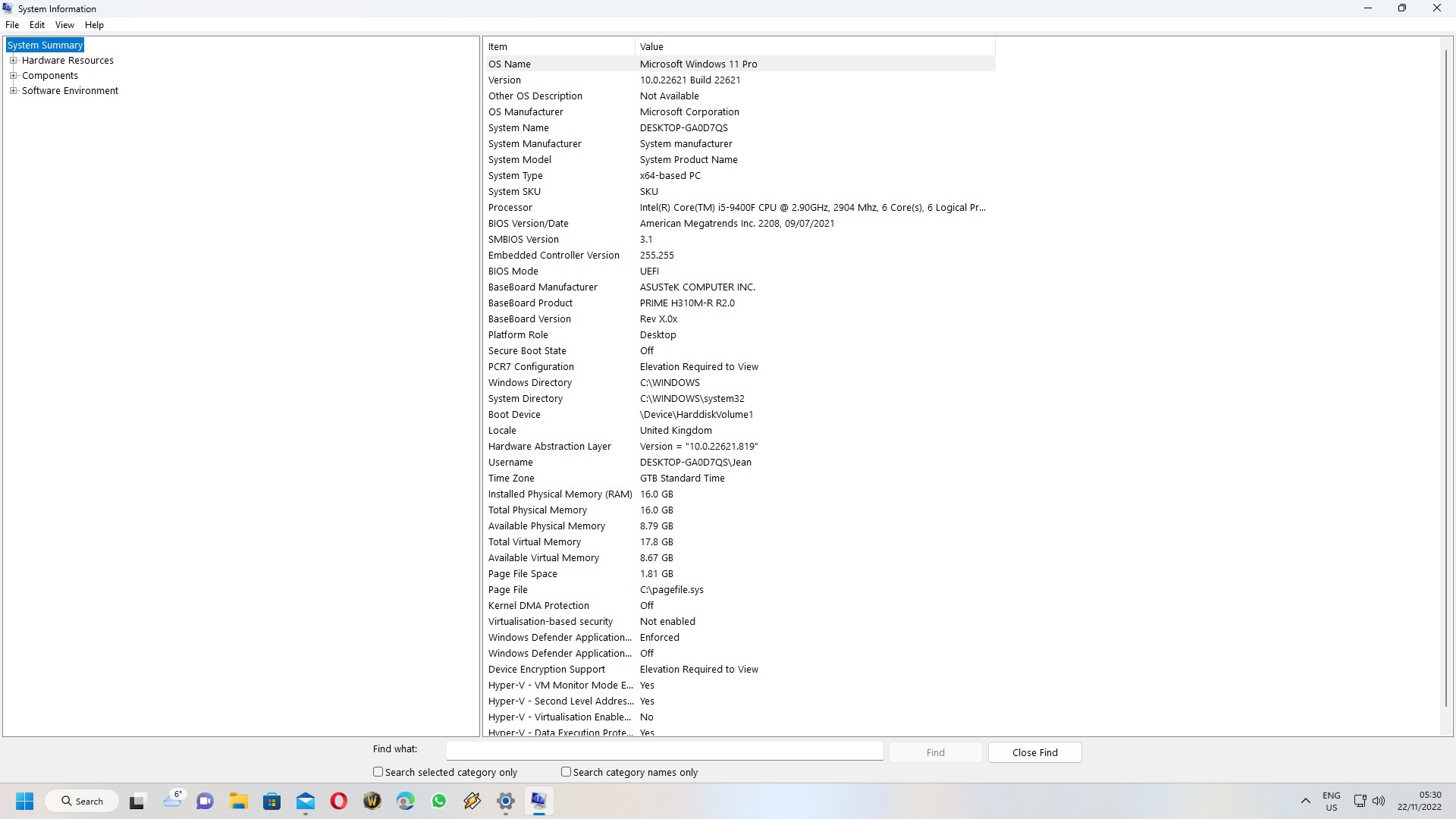Launch World of Warcraft taskbar icon

372,801
